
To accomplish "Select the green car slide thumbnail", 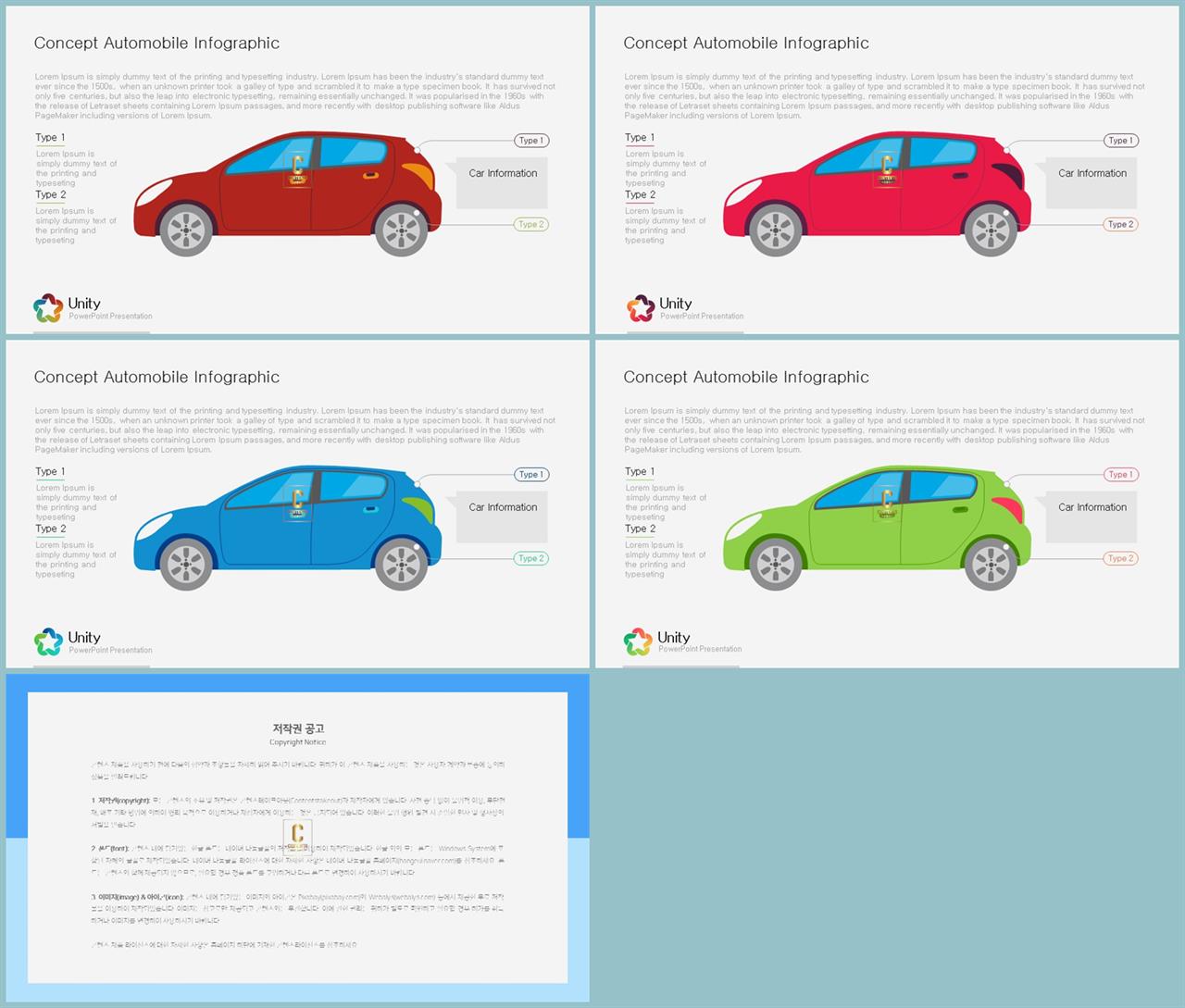I will (x=887, y=504).
